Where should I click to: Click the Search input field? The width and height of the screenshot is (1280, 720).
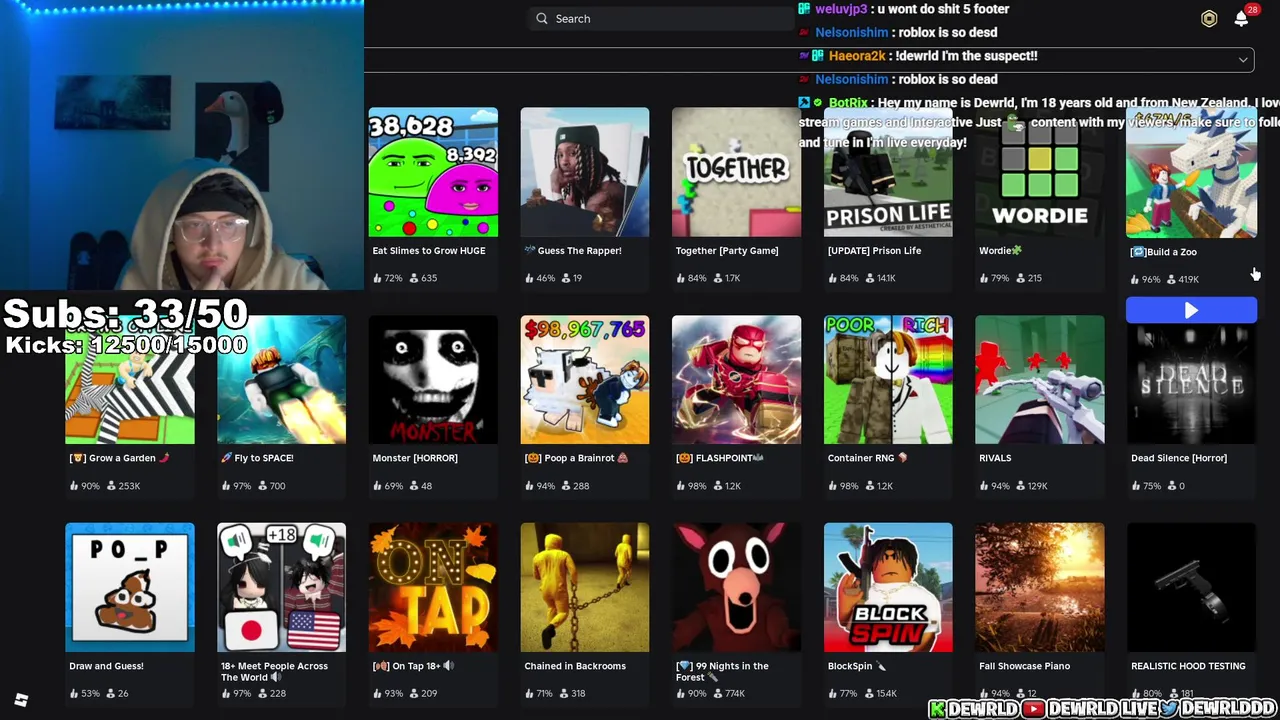coord(660,18)
